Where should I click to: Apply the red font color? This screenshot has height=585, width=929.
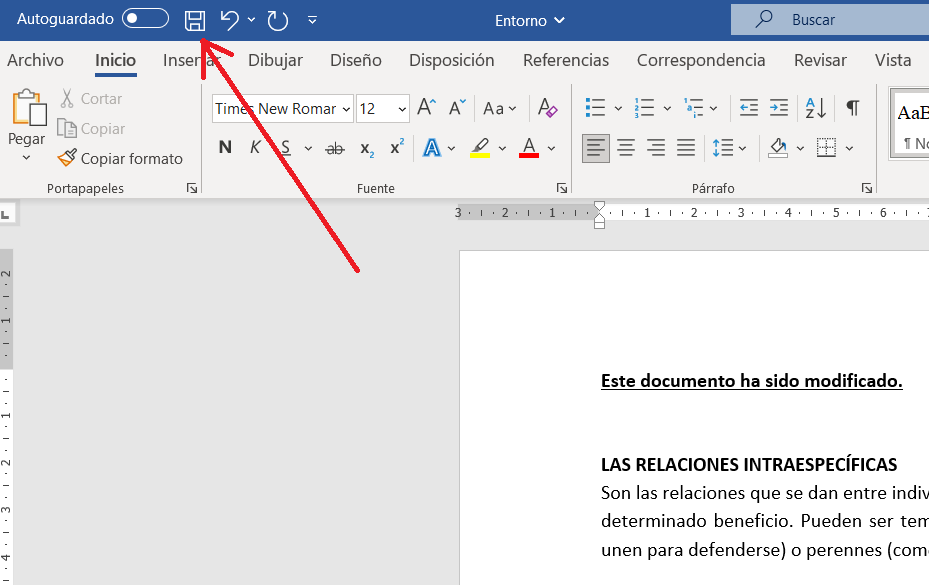tap(528, 148)
